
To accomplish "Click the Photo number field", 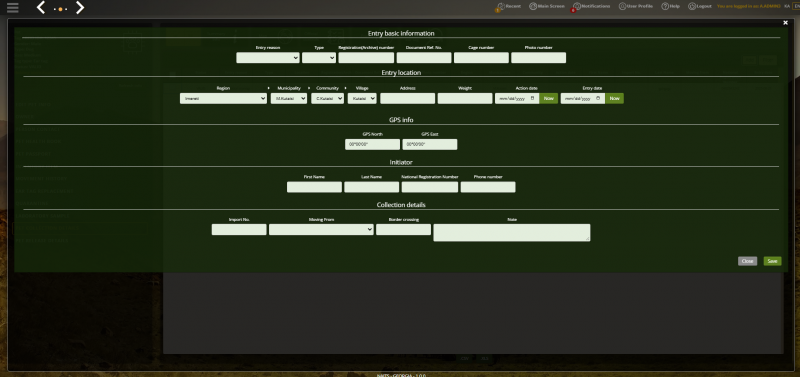I will pyautogui.click(x=538, y=58).
